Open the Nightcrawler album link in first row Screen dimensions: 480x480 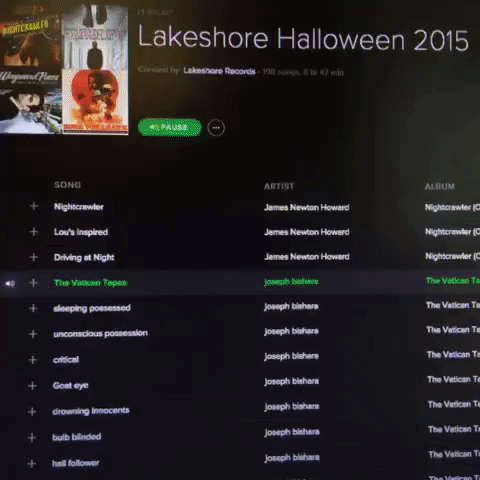point(452,207)
